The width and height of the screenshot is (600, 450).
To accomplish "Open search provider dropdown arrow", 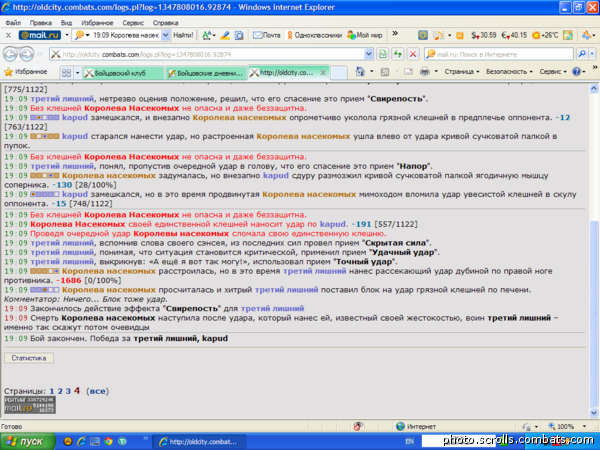I will (592, 54).
